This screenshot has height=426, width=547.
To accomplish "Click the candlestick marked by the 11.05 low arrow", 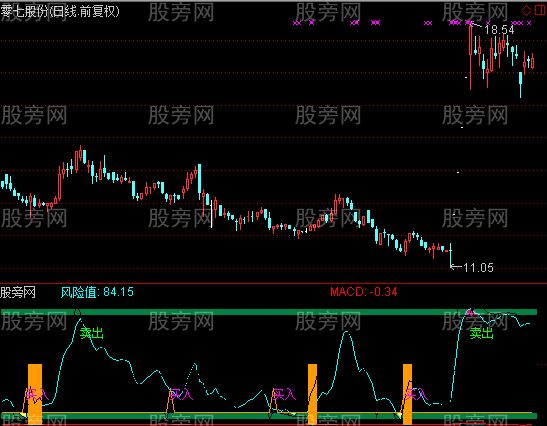I will (450, 255).
